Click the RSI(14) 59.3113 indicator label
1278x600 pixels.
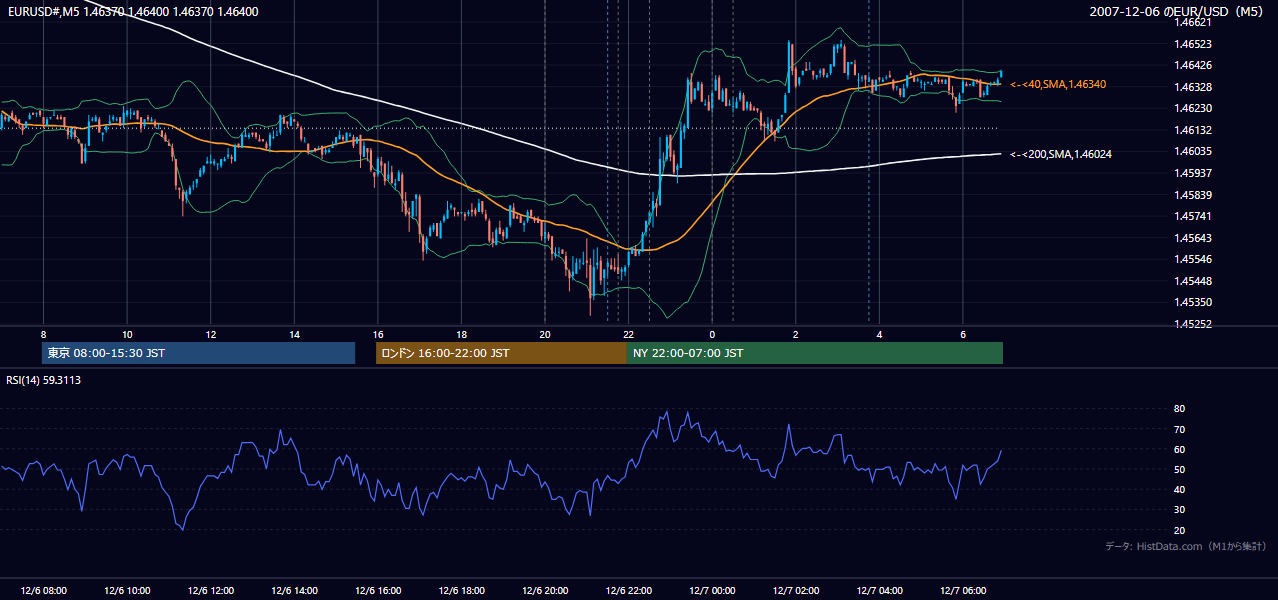(x=44, y=380)
